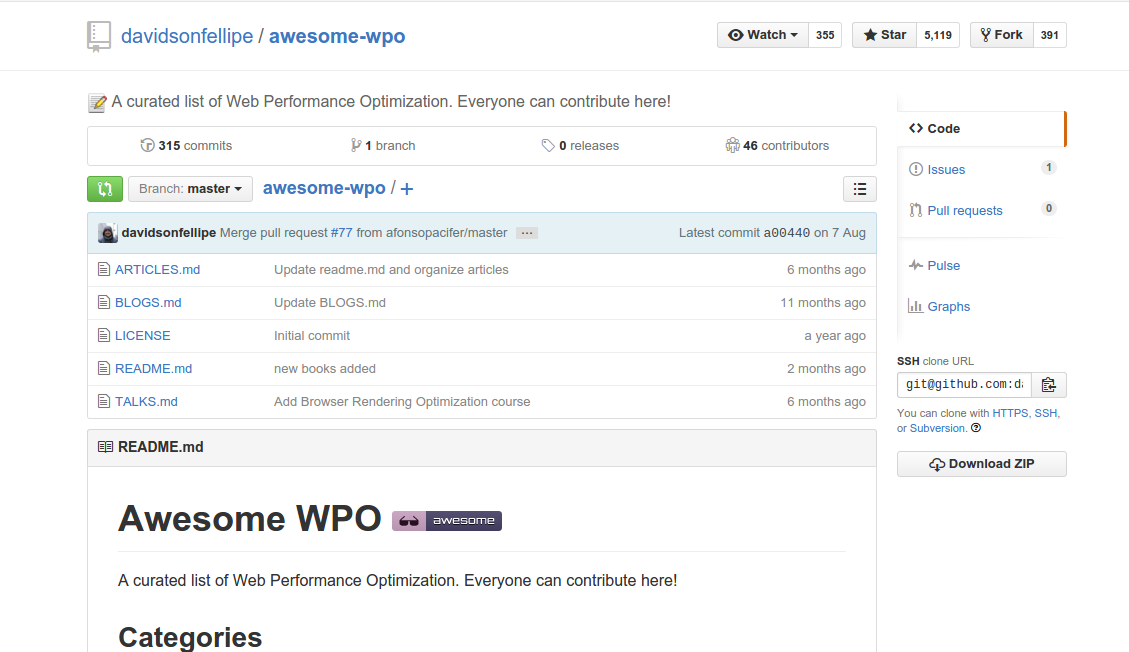Image resolution: width=1129 pixels, height=652 pixels.
Task: Click file icon next to LICENSE
Action: tap(104, 335)
